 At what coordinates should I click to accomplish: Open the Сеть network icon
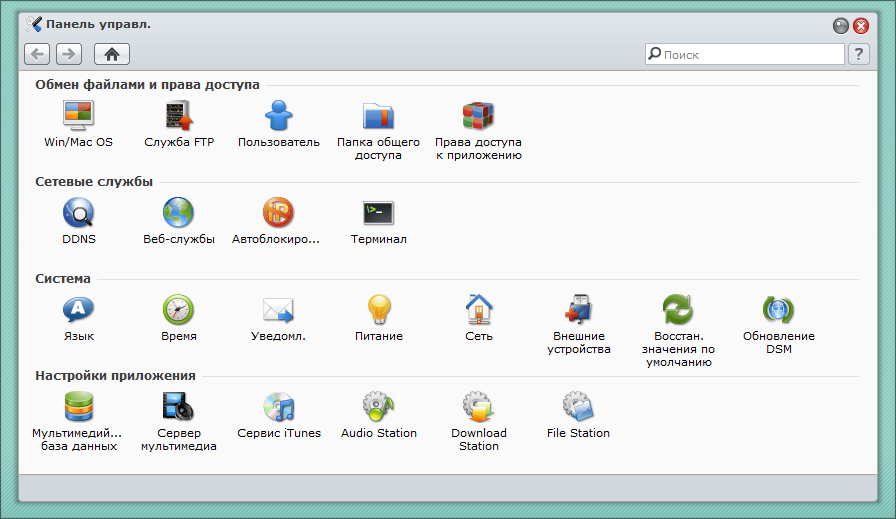tap(479, 310)
